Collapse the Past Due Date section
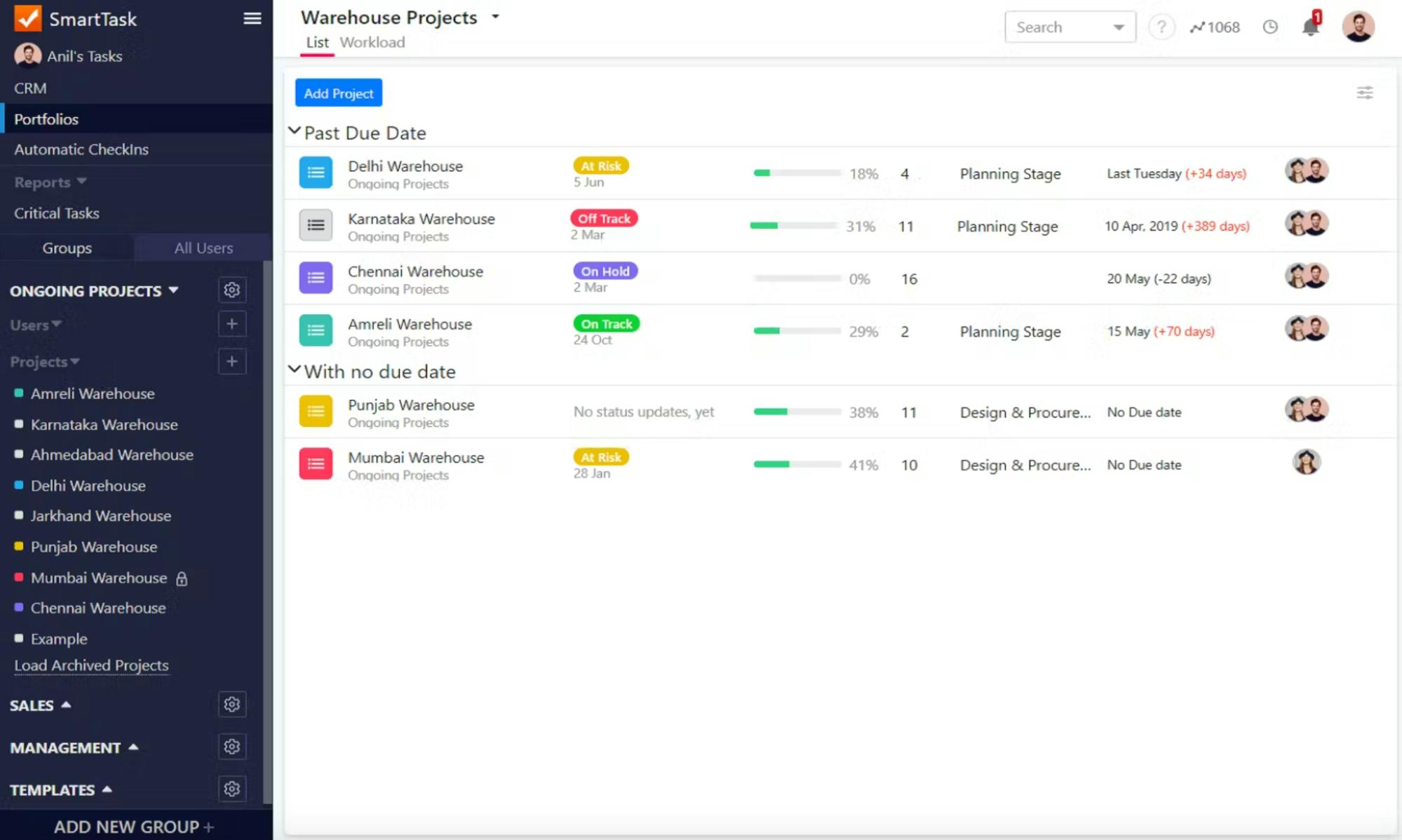 coord(295,130)
